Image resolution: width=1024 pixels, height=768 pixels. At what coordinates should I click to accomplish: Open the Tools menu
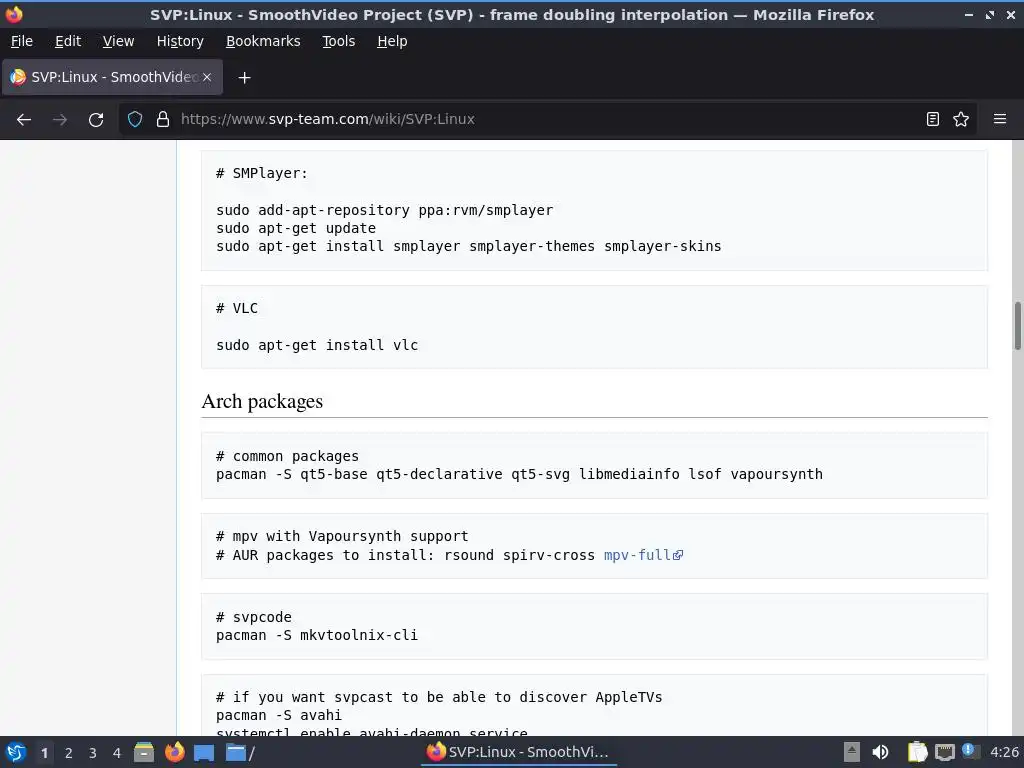[x=338, y=41]
